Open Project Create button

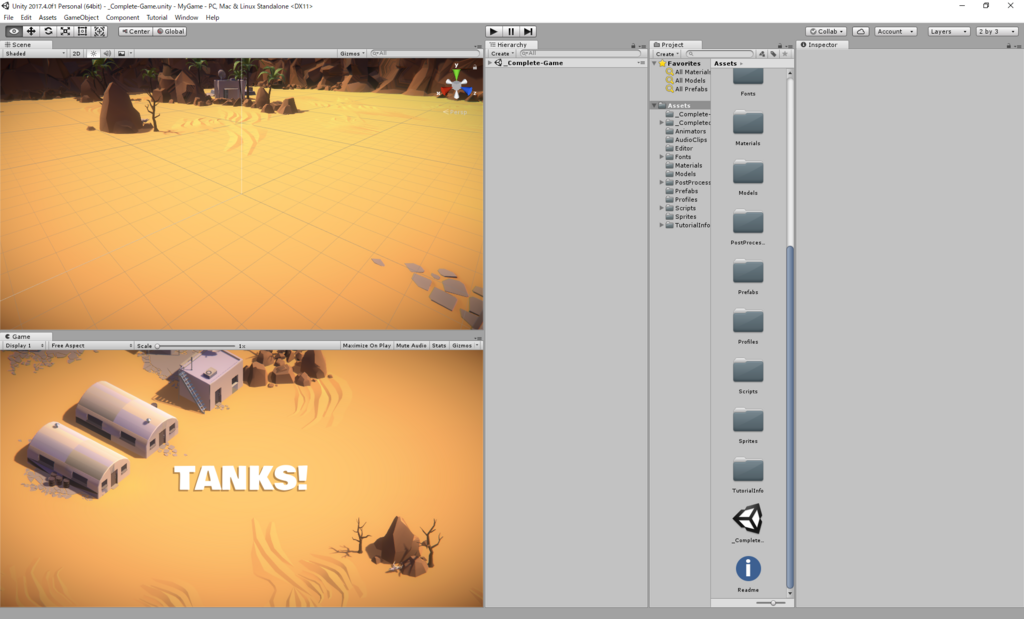pos(667,54)
